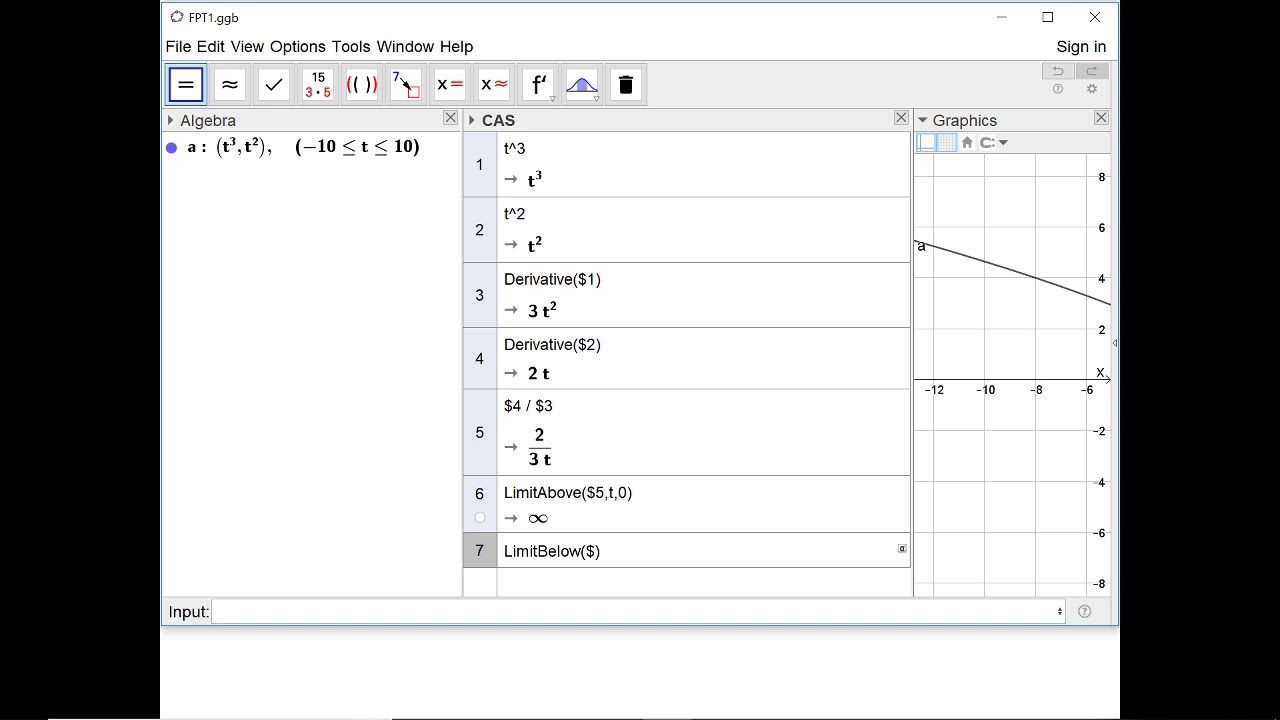Toggle CAS row 6 output visibility circle
This screenshot has height=720, width=1280.
[480, 518]
